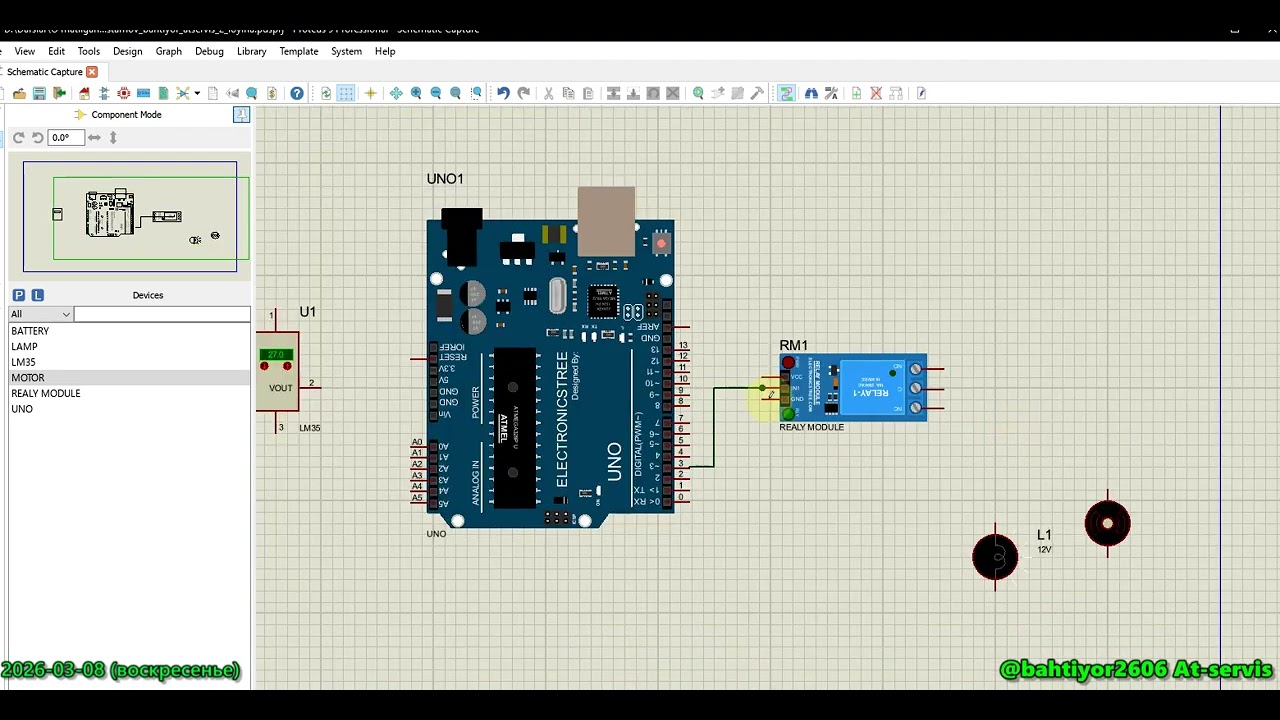Click the Pan center-at-cursor icon
Viewport: 1280px width, 720px height.
point(396,93)
